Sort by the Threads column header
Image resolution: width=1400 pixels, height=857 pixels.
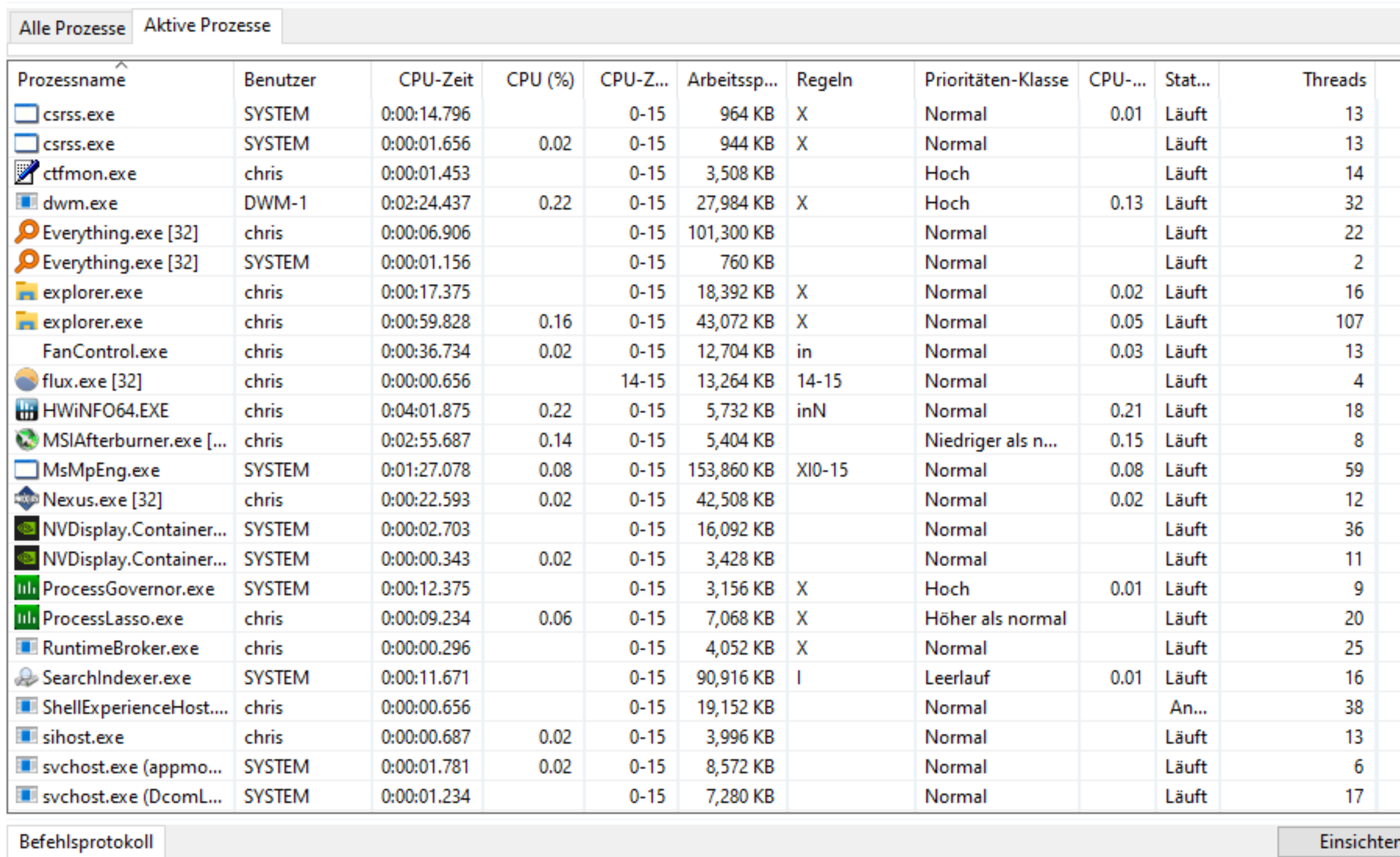click(x=1333, y=80)
